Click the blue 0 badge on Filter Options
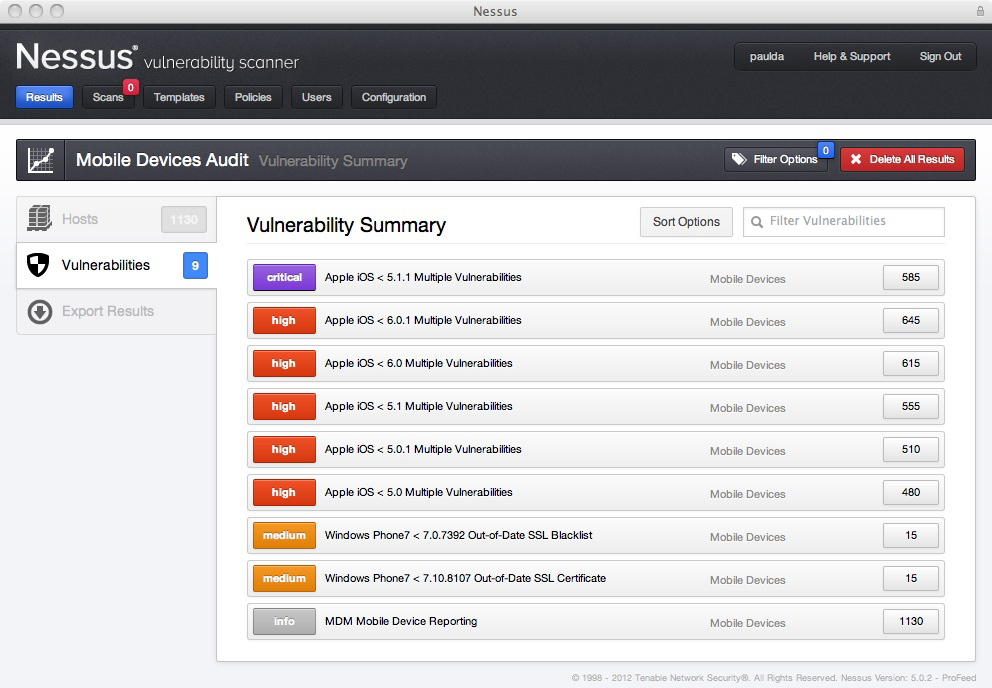 click(x=826, y=151)
